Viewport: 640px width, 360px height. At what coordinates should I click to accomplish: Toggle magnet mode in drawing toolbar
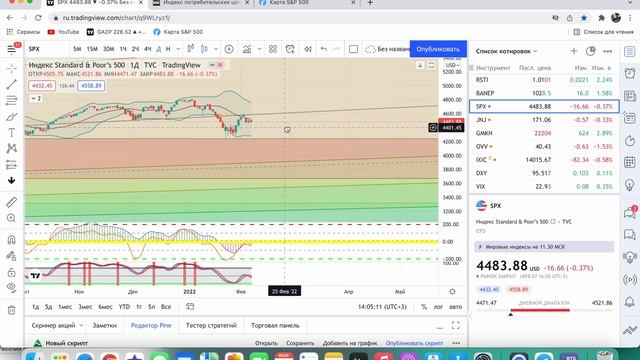click(11, 240)
